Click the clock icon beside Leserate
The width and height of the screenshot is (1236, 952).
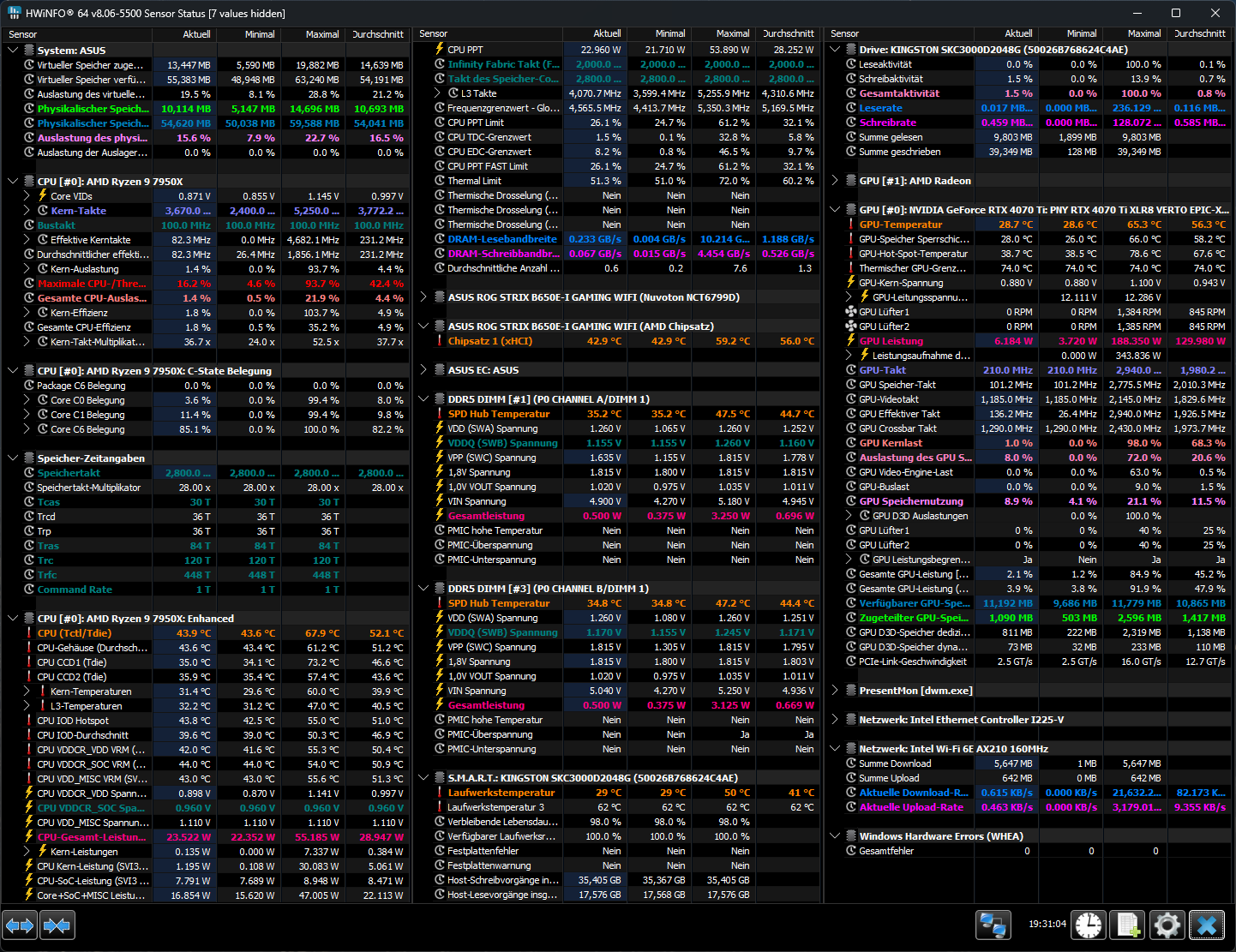[x=851, y=108]
